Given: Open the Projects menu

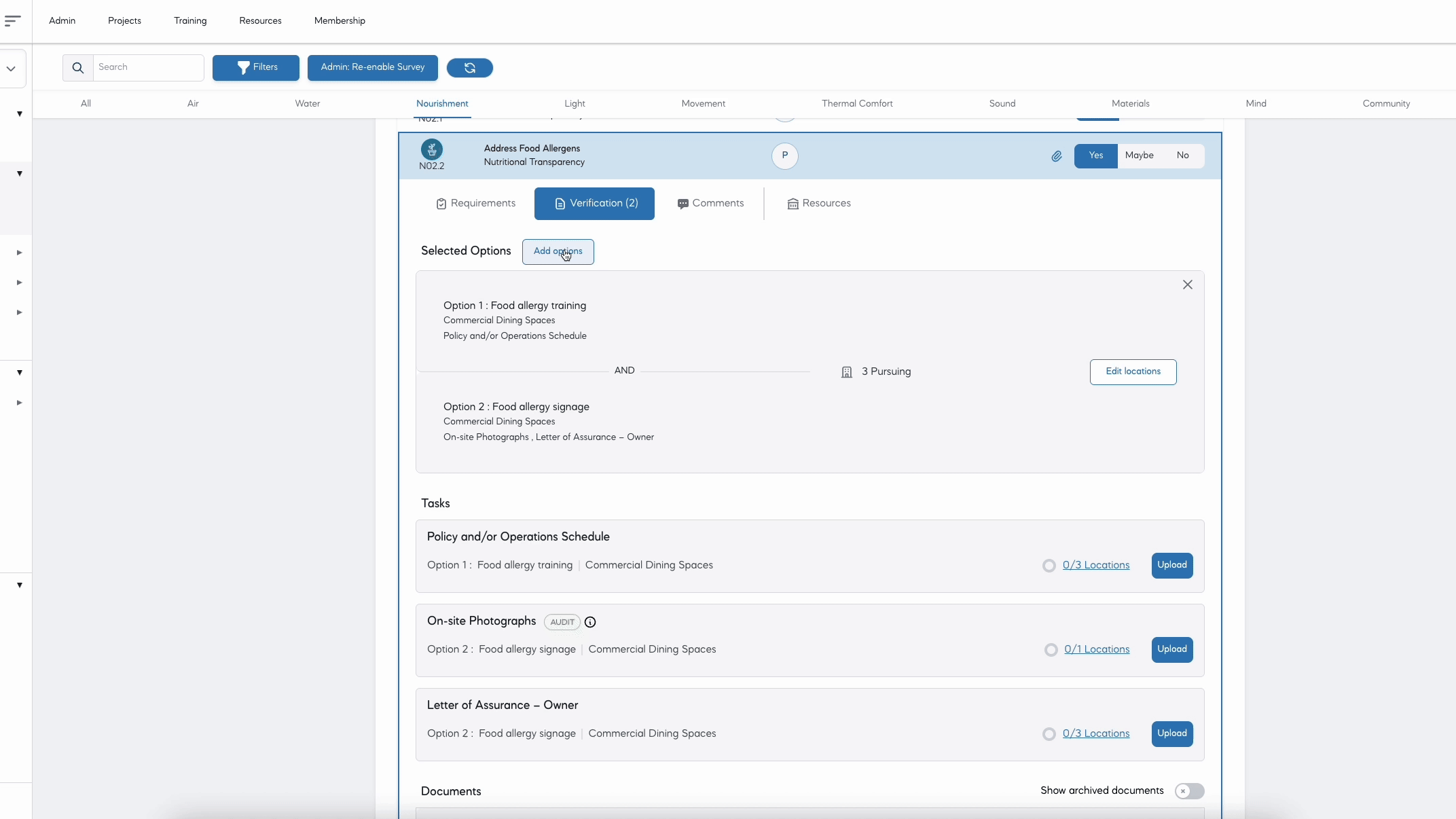Looking at the screenshot, I should 124,21.
